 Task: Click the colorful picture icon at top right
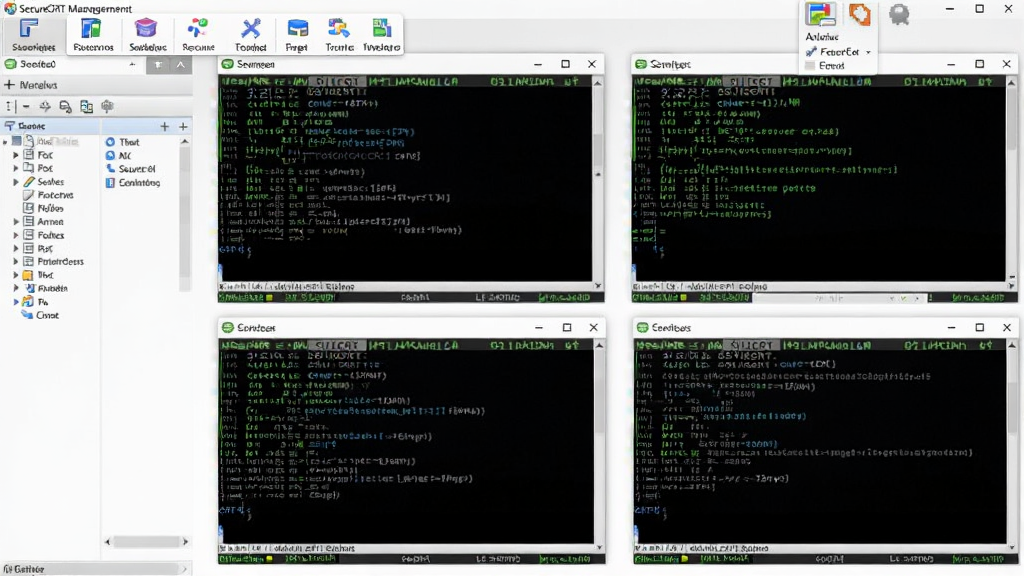click(x=820, y=14)
